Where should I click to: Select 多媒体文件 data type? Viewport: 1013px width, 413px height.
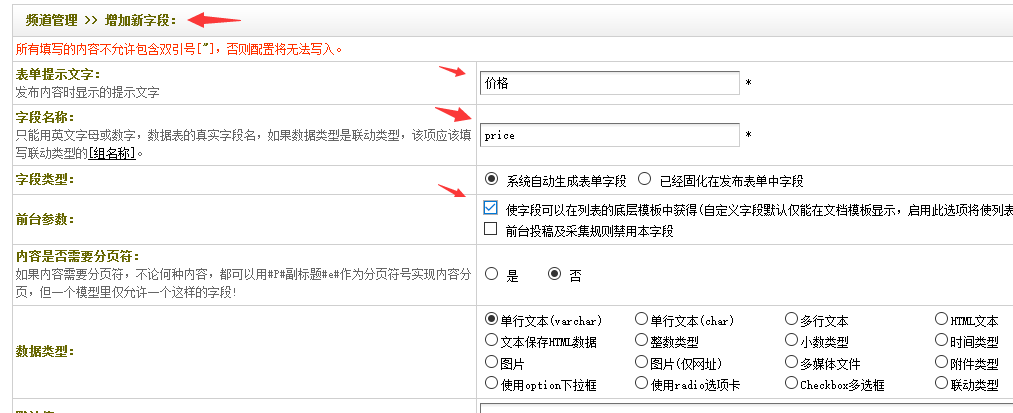[x=791, y=363]
